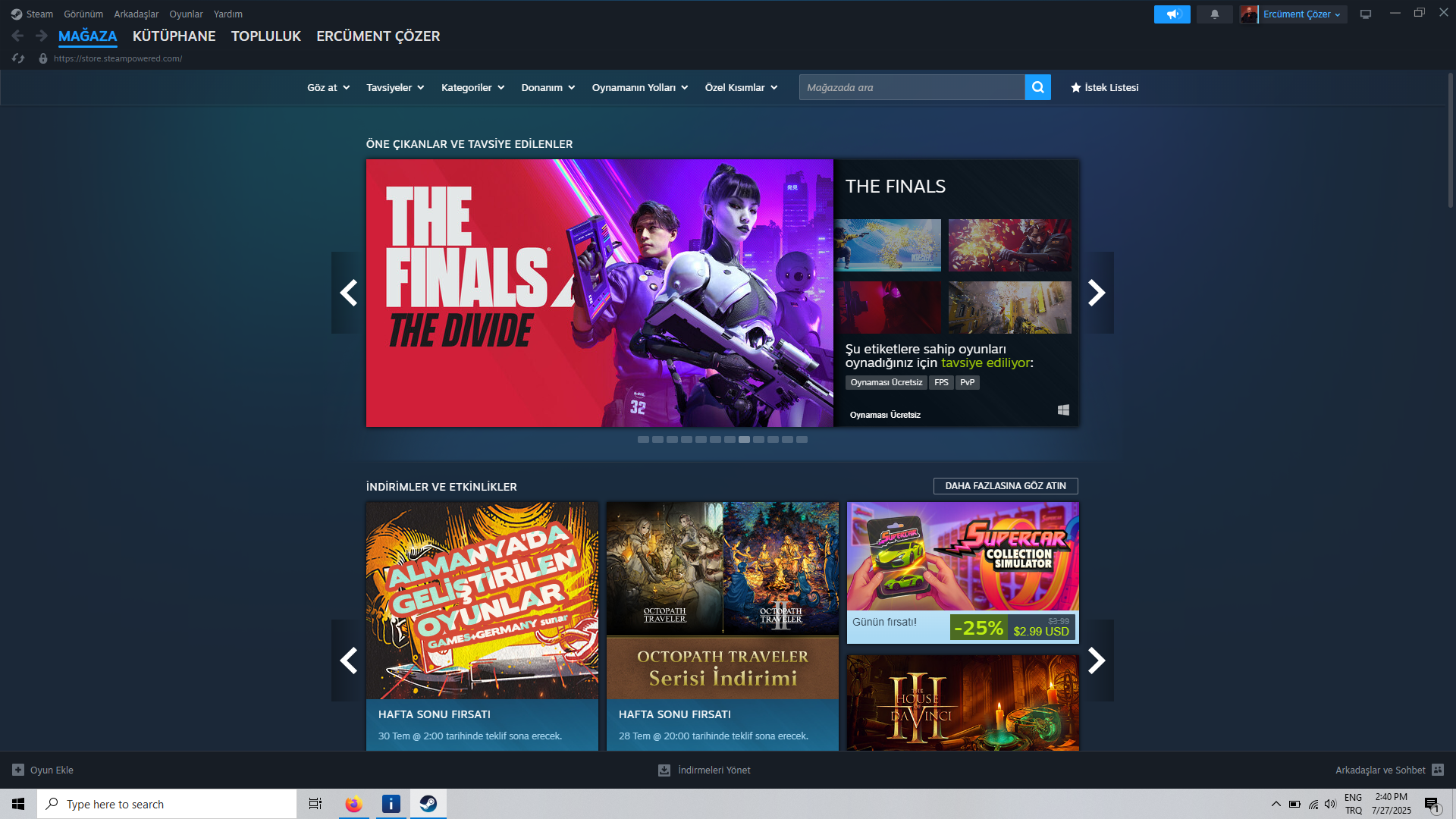Click the Steam logo in the title bar

click(x=17, y=14)
